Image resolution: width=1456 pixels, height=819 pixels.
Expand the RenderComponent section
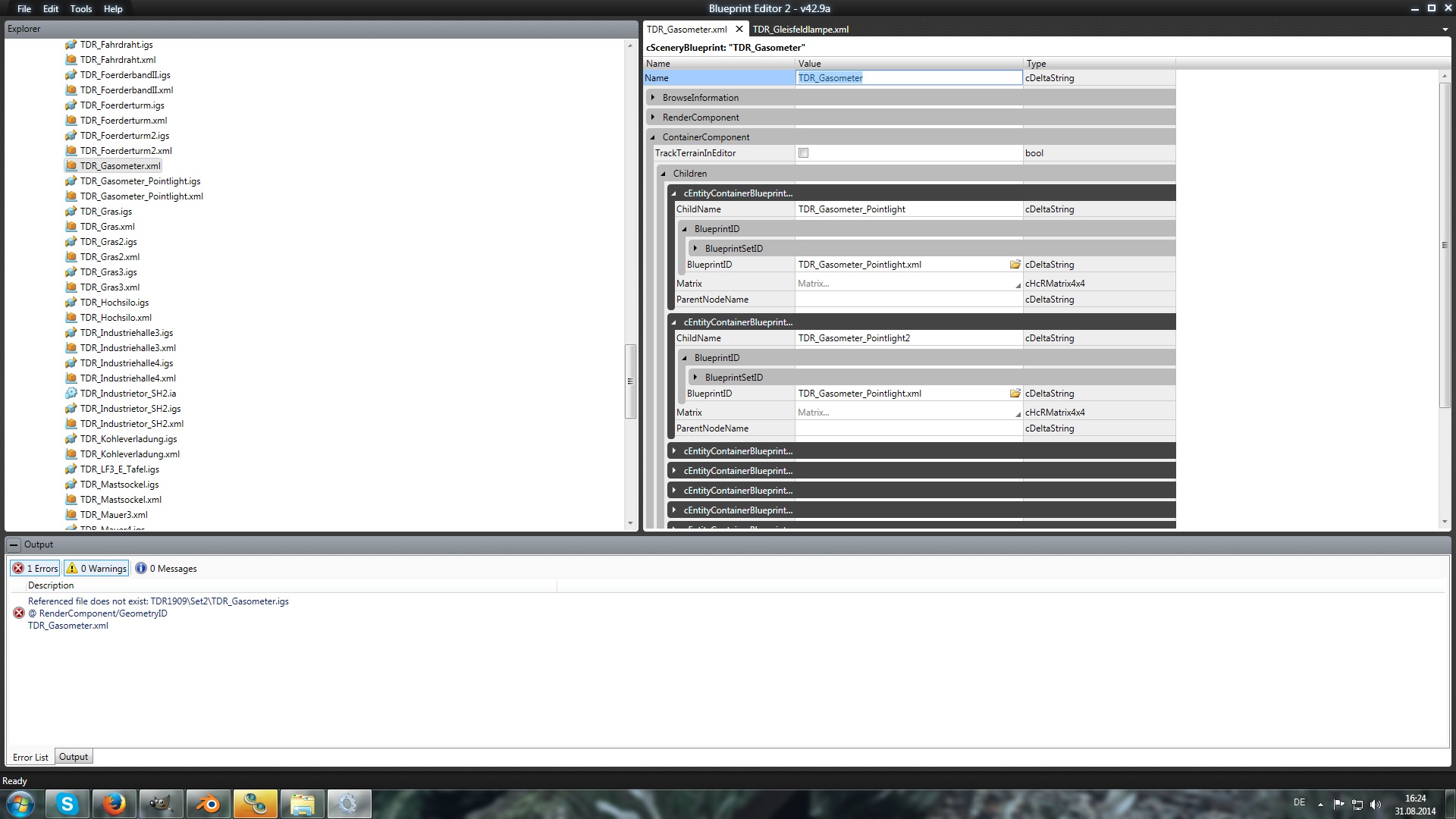click(653, 118)
